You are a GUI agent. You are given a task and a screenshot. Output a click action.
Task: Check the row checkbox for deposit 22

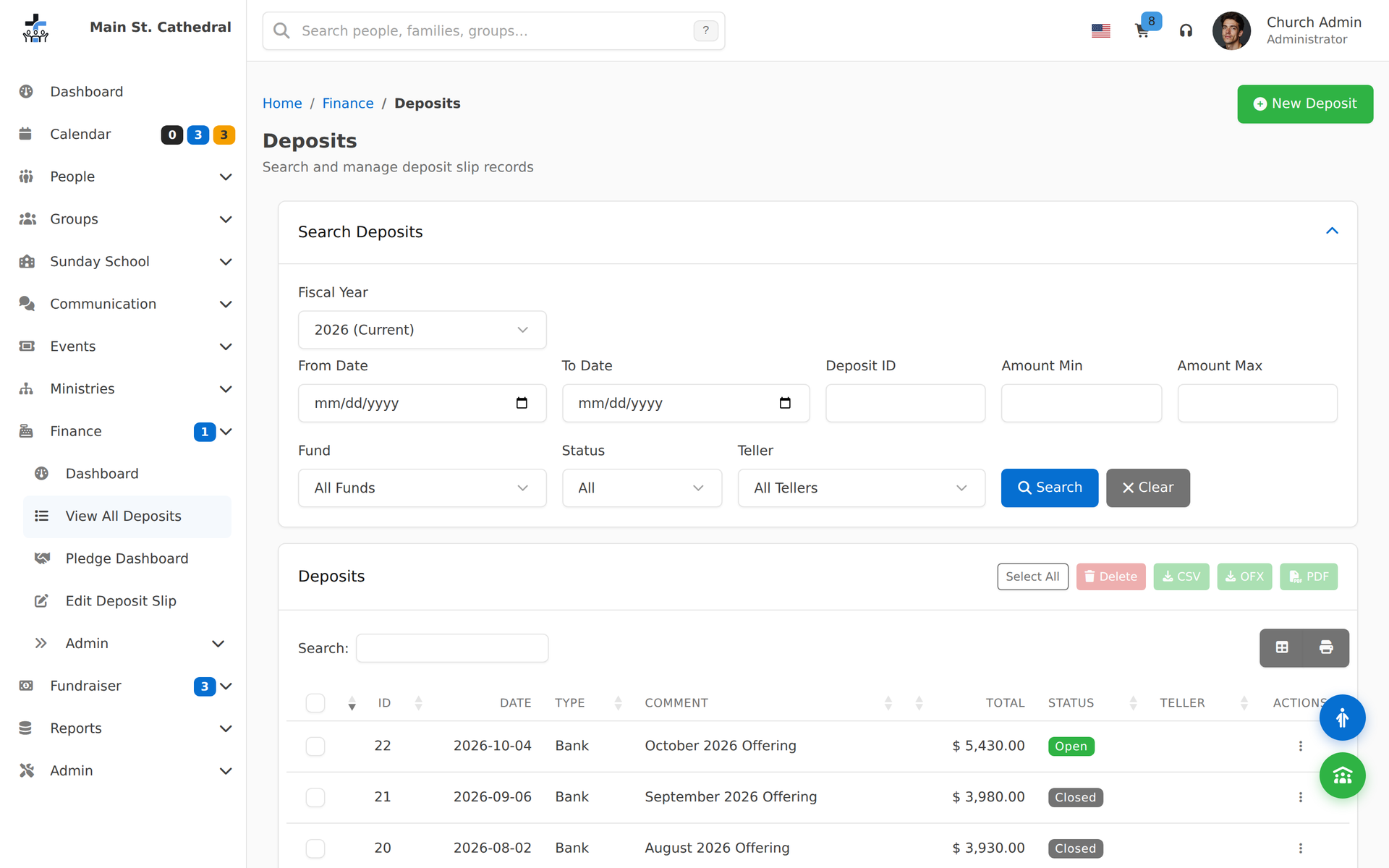315,746
